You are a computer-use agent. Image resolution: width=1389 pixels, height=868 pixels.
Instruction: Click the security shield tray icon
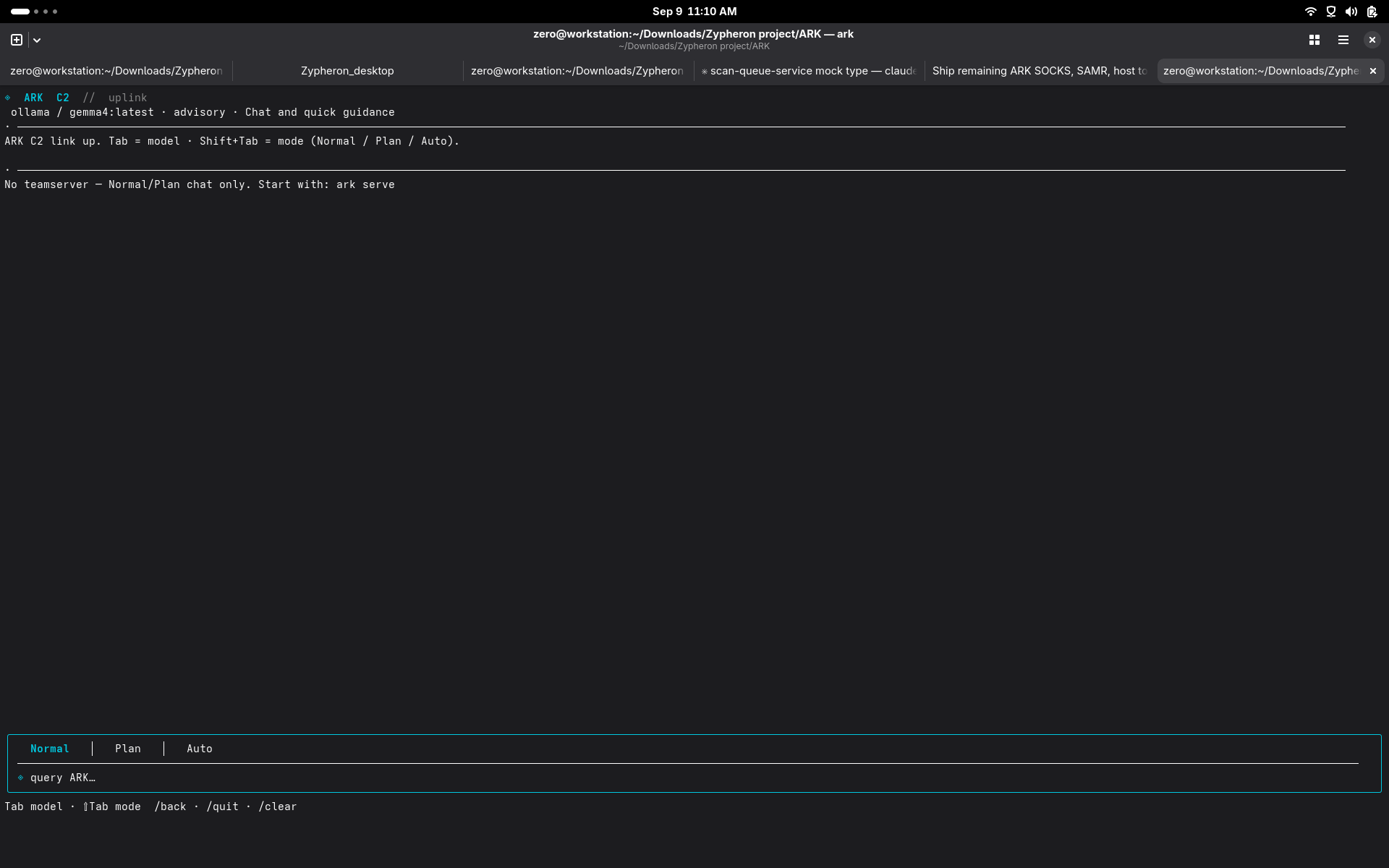point(1331,12)
